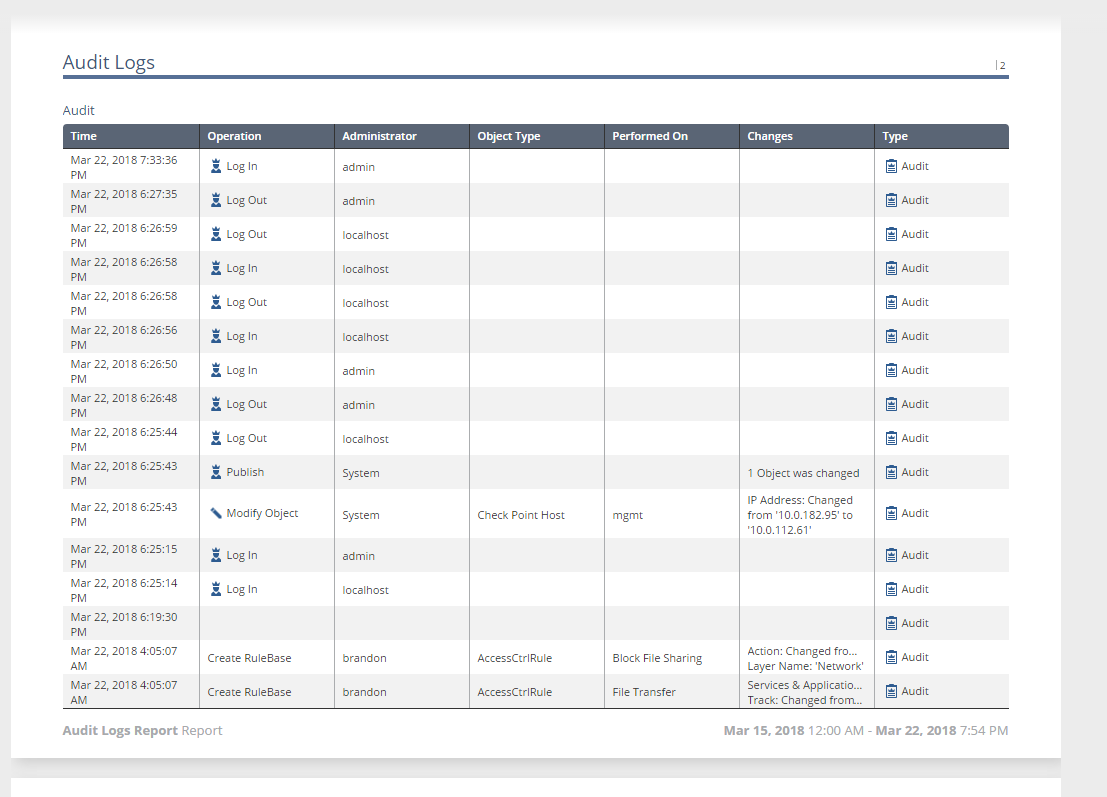Click the Audit type icon in the 6:26:59 row
The image size is (1107, 797).
click(891, 234)
